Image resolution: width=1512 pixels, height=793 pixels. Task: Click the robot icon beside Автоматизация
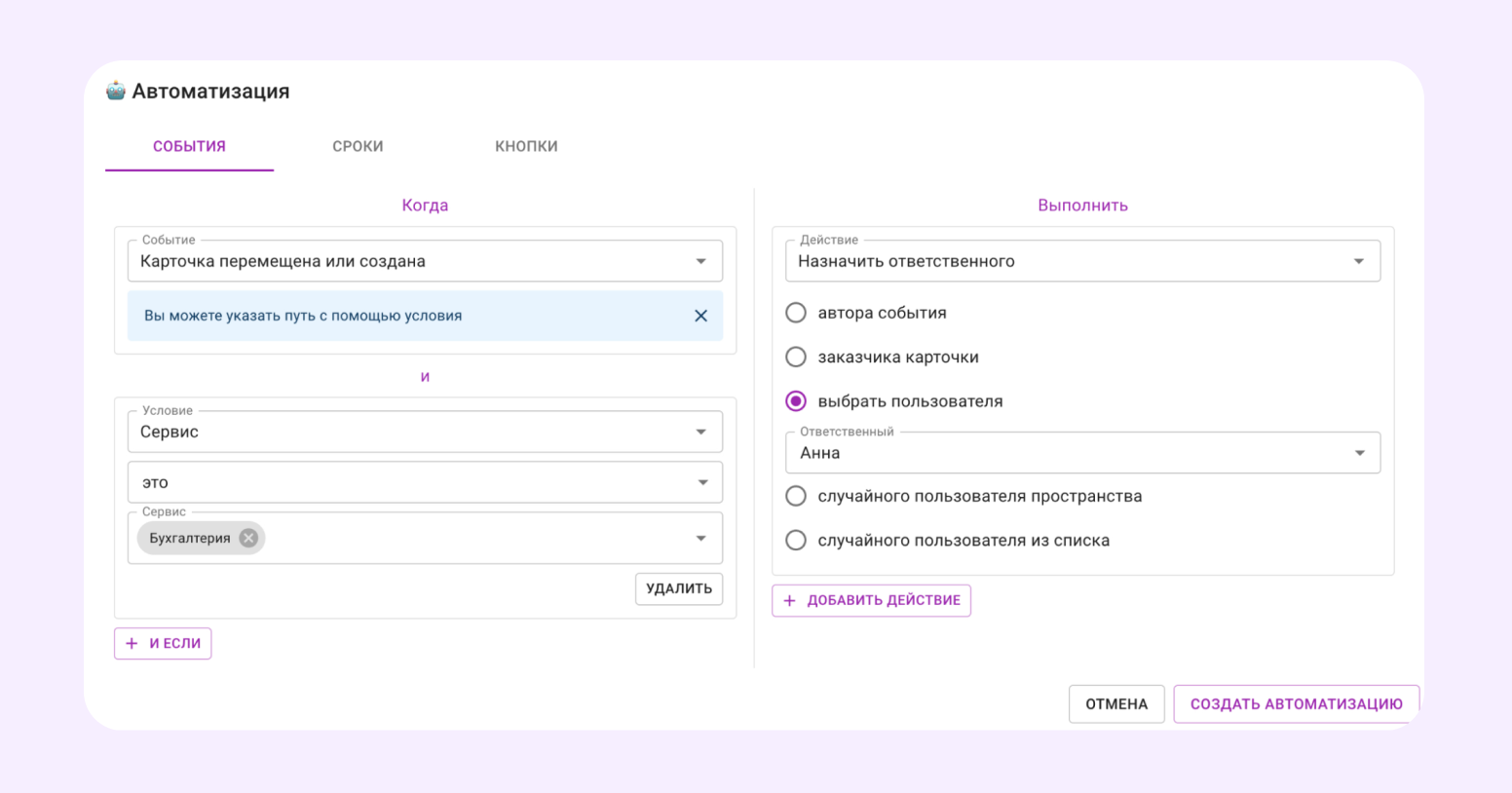116,91
